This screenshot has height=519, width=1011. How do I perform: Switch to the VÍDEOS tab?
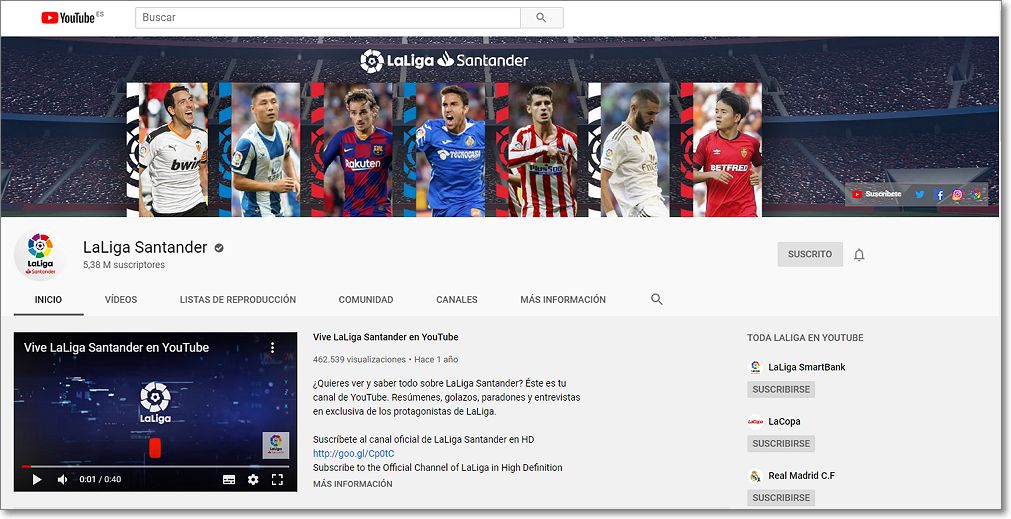[x=121, y=299]
